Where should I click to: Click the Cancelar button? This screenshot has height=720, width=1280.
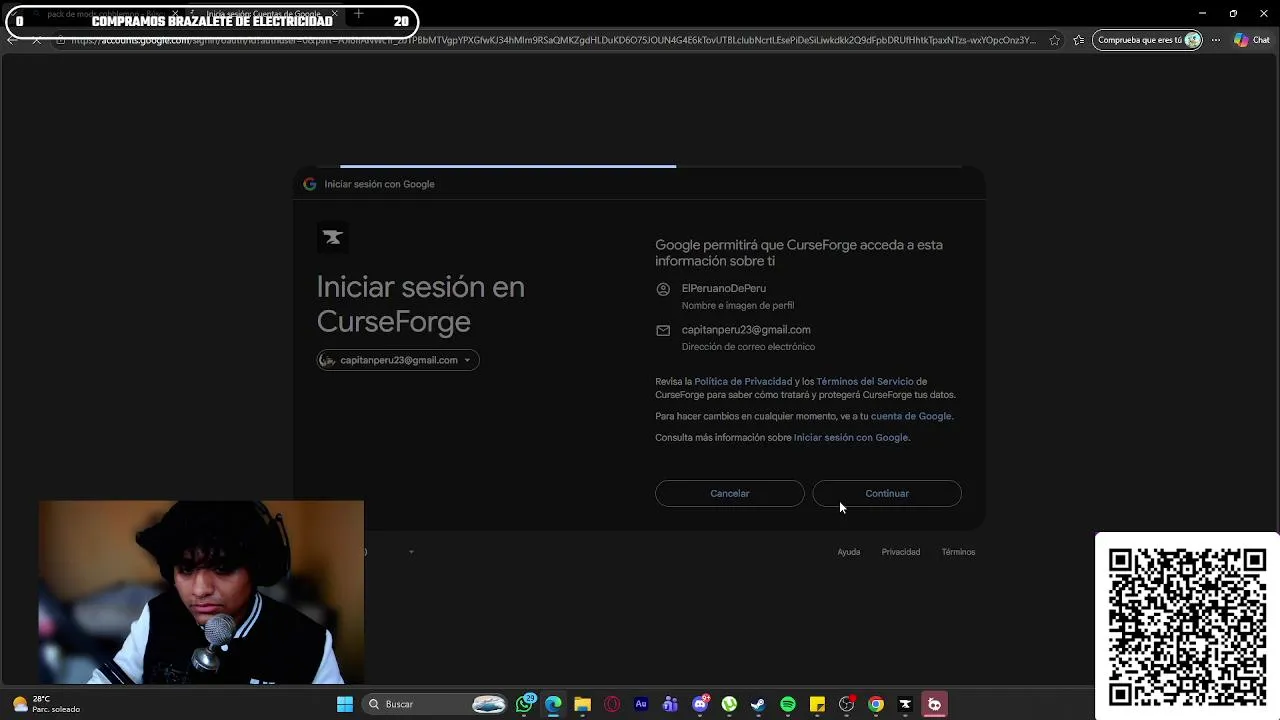point(729,493)
